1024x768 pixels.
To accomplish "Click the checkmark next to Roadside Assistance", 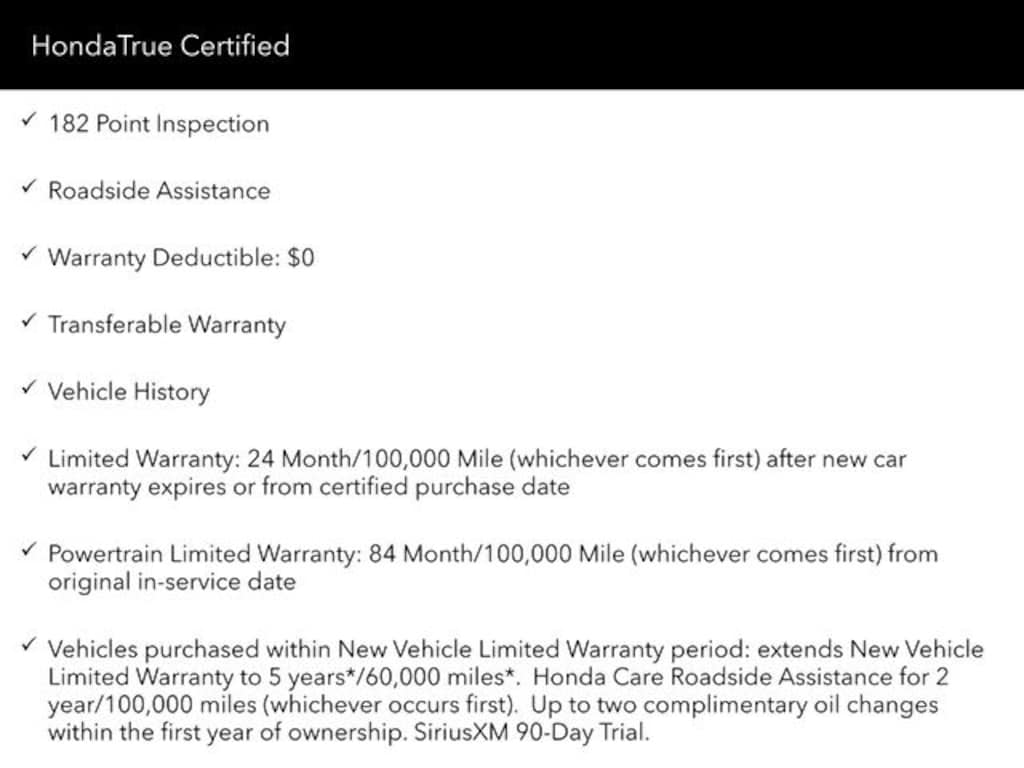I will (x=28, y=189).
